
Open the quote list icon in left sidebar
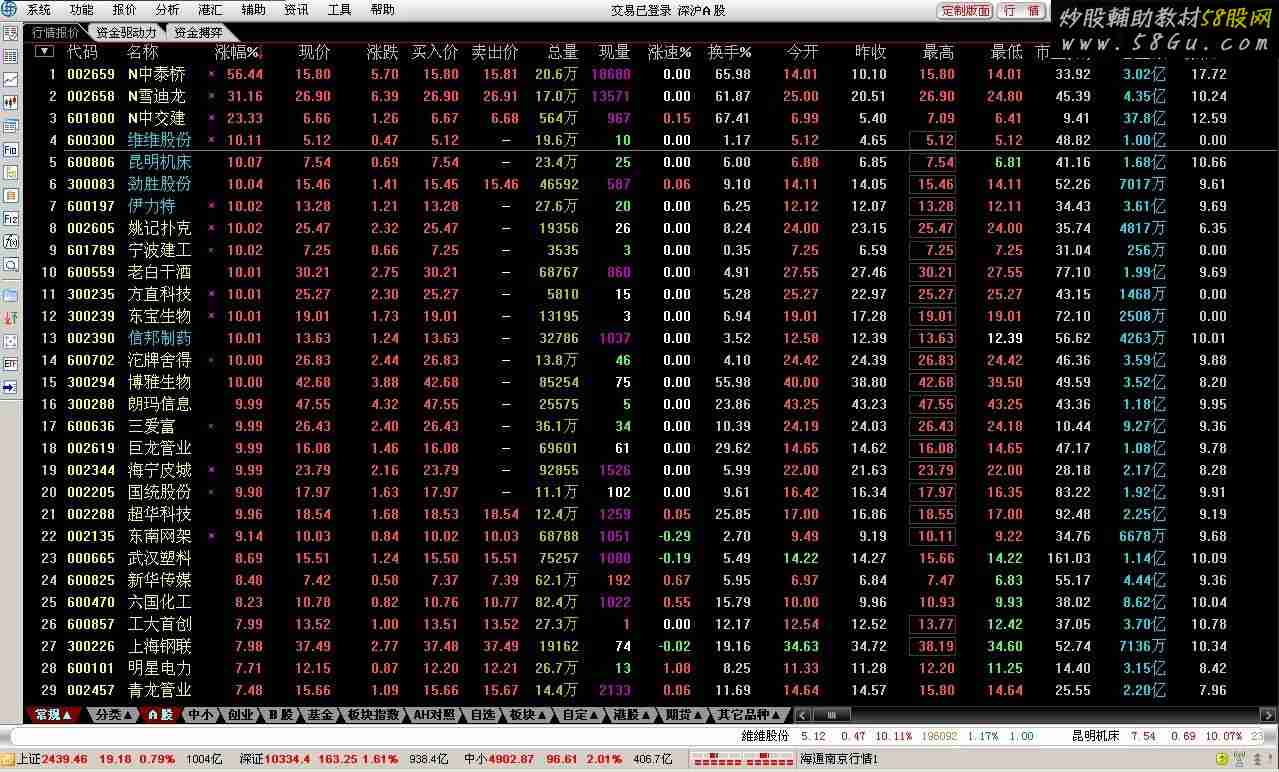point(10,34)
